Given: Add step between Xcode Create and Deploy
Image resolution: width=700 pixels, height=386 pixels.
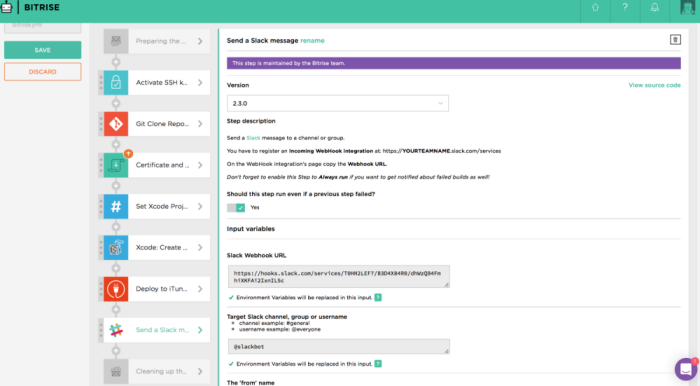Looking at the screenshot, I should [x=116, y=268].
